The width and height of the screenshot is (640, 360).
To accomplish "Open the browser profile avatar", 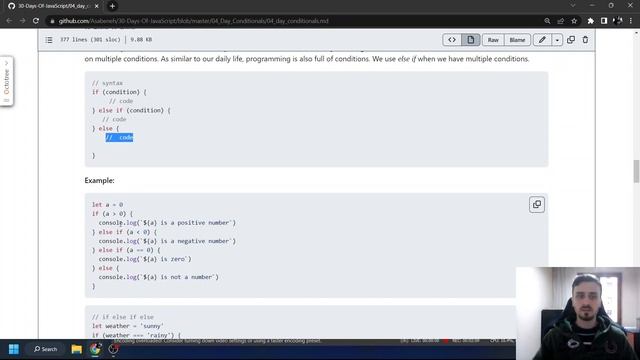I will click(x=618, y=21).
